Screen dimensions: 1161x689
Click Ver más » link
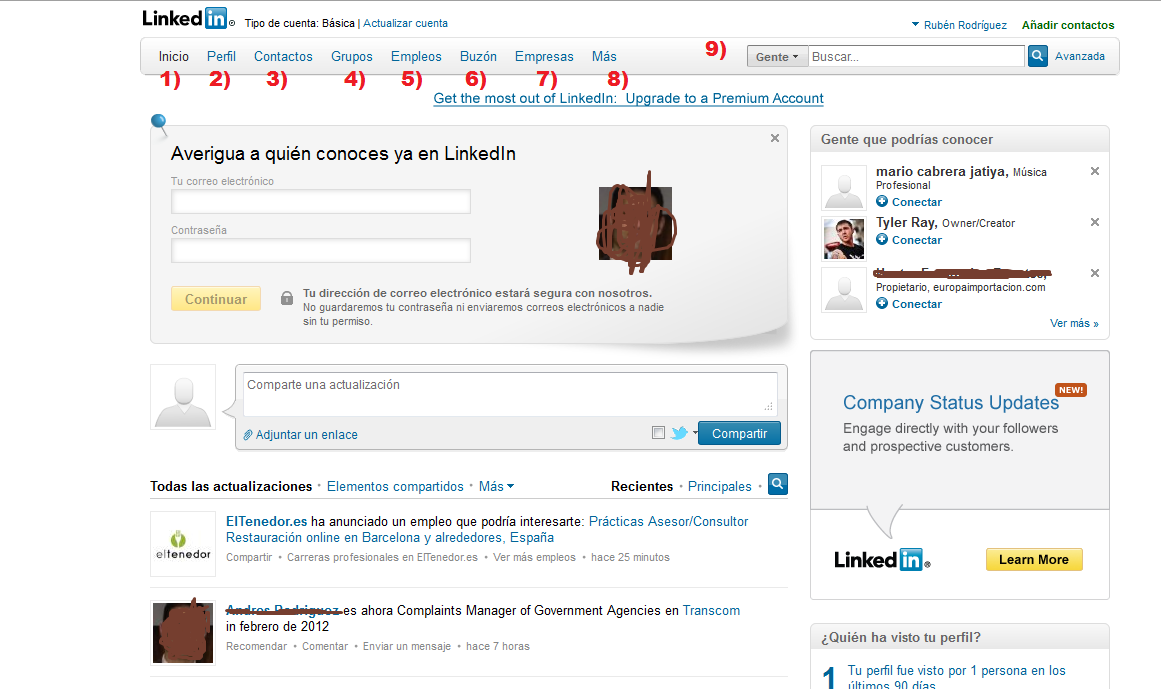pyautogui.click(x=1074, y=323)
